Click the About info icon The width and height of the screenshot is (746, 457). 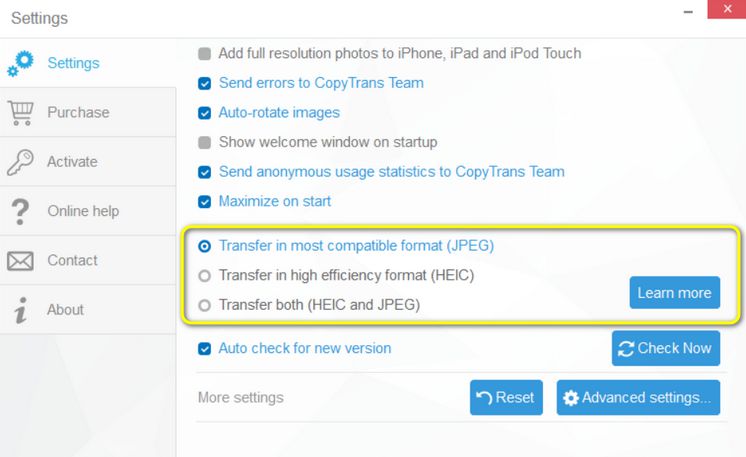tap(20, 310)
